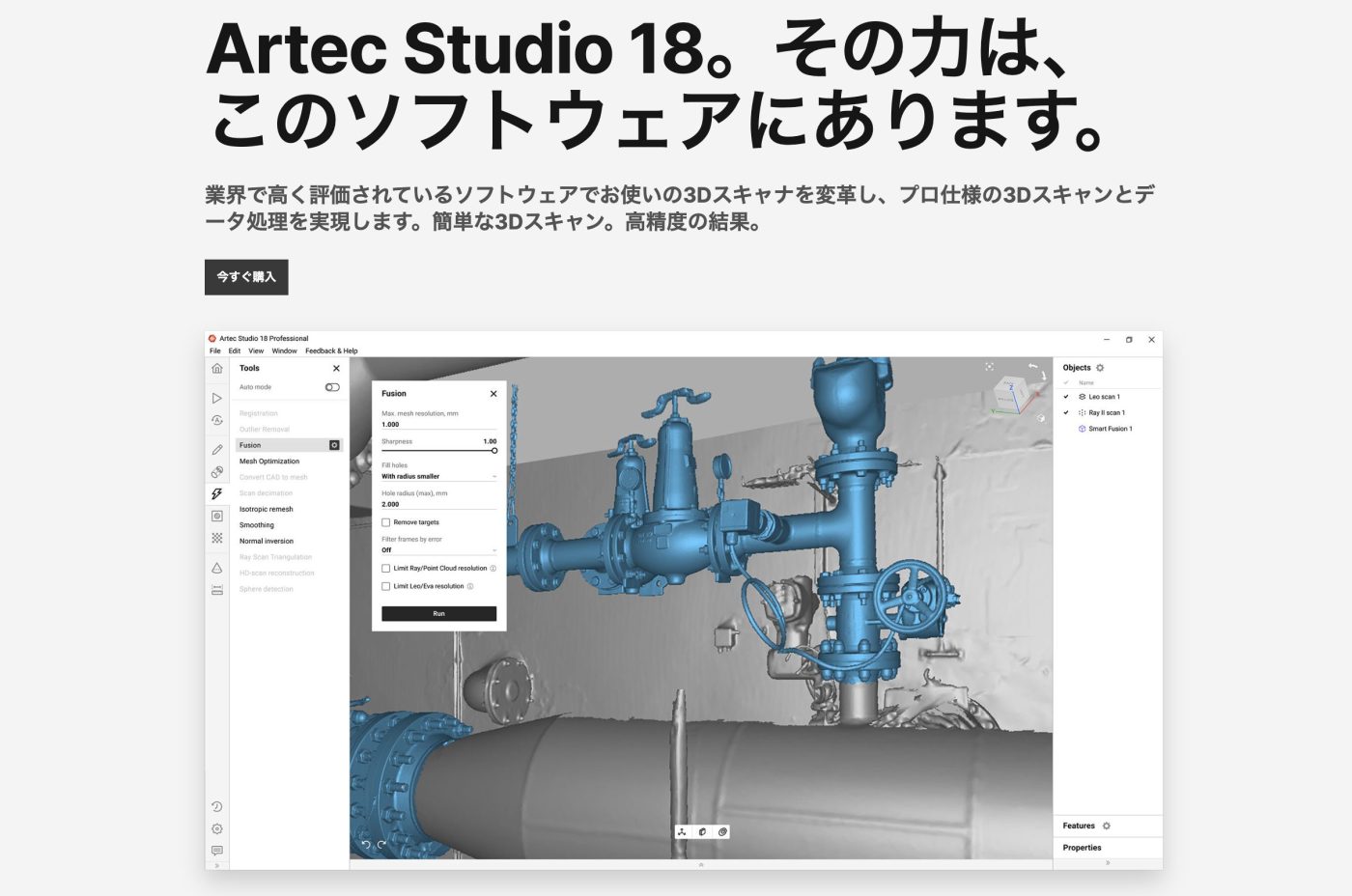Screen dimensions: 1352x896
Task: Open the View menu
Action: point(256,351)
